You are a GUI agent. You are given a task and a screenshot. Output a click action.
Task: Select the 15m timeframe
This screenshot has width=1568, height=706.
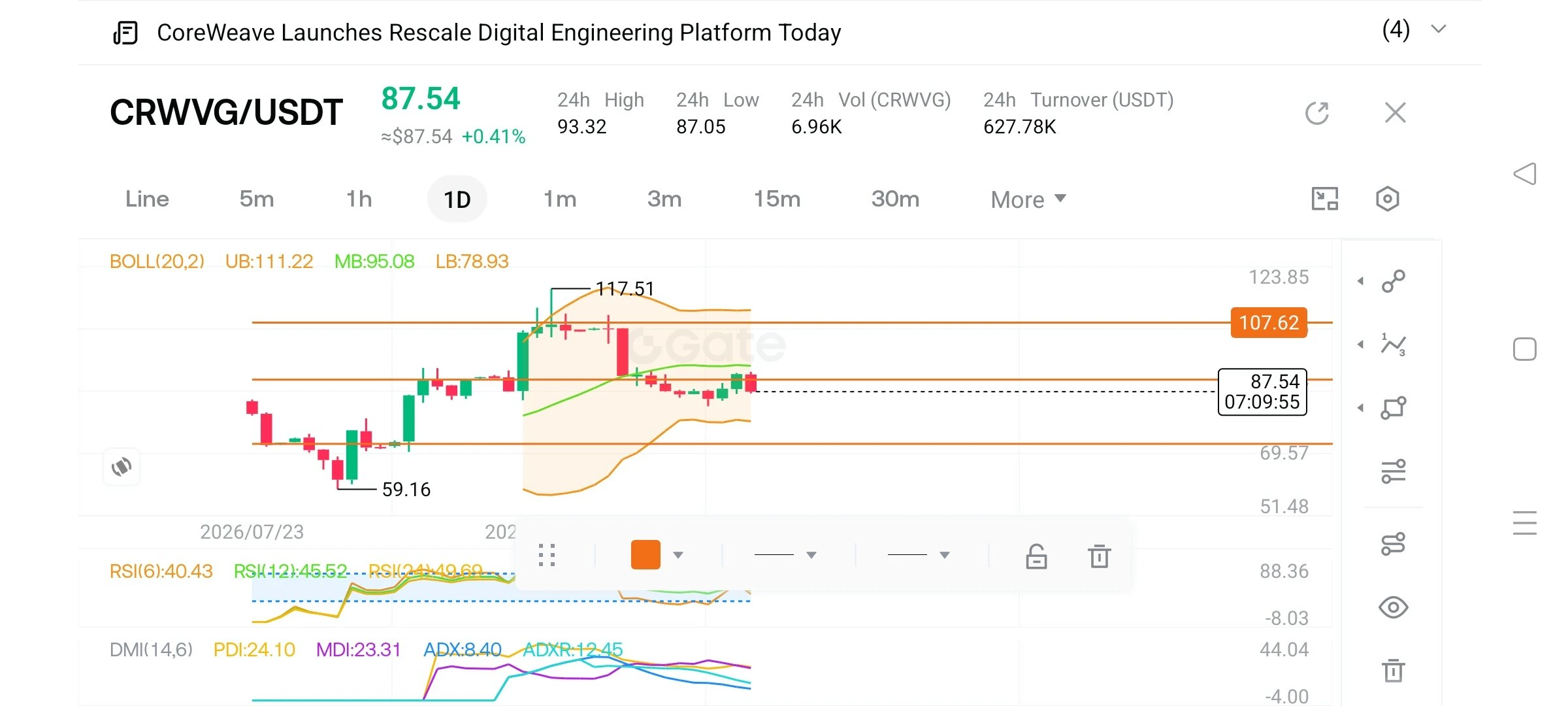[777, 199]
